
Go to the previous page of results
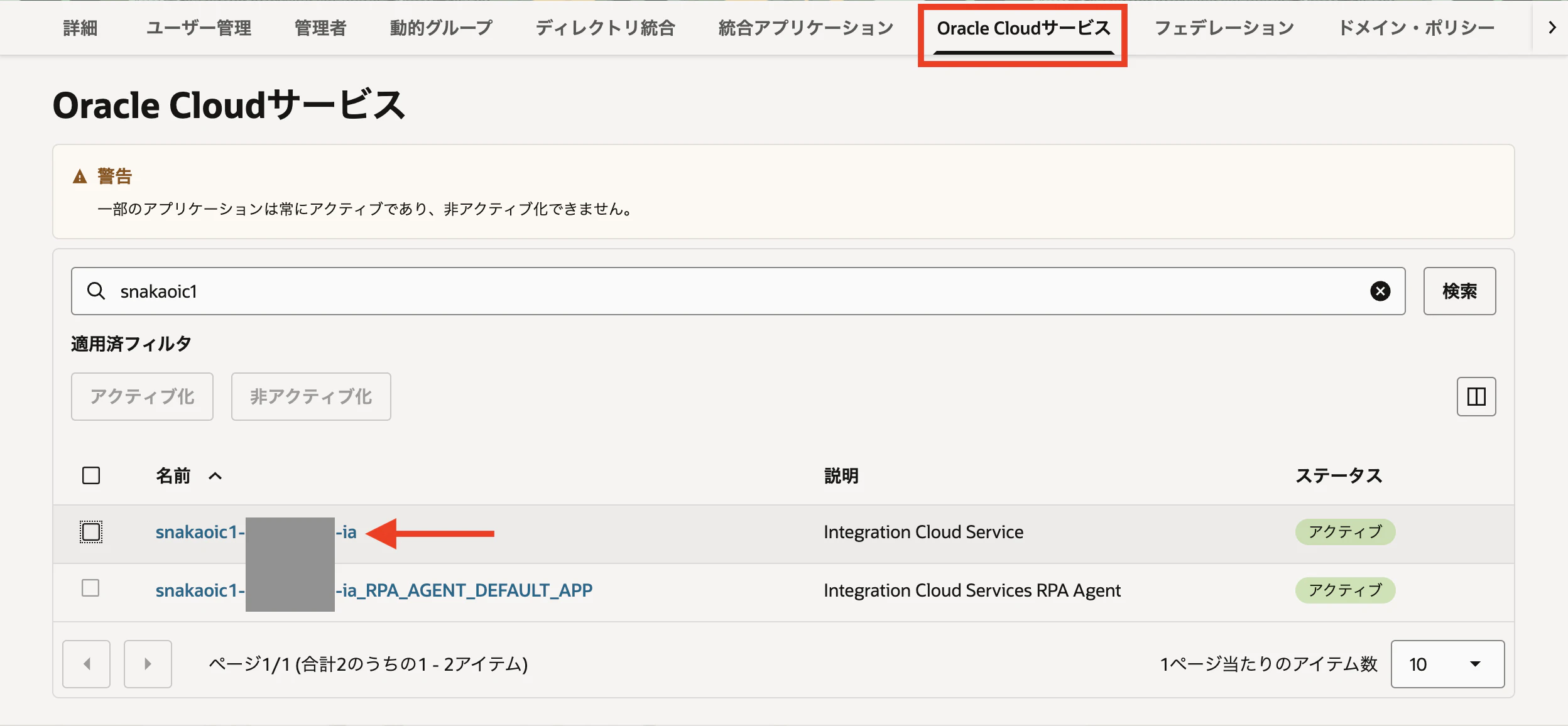[x=87, y=664]
